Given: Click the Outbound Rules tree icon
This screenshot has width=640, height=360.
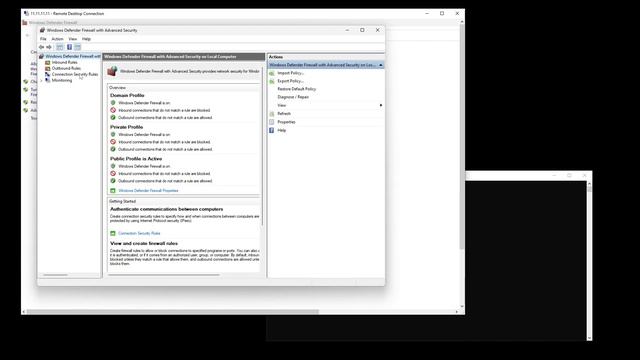Looking at the screenshot, I should pos(48,68).
